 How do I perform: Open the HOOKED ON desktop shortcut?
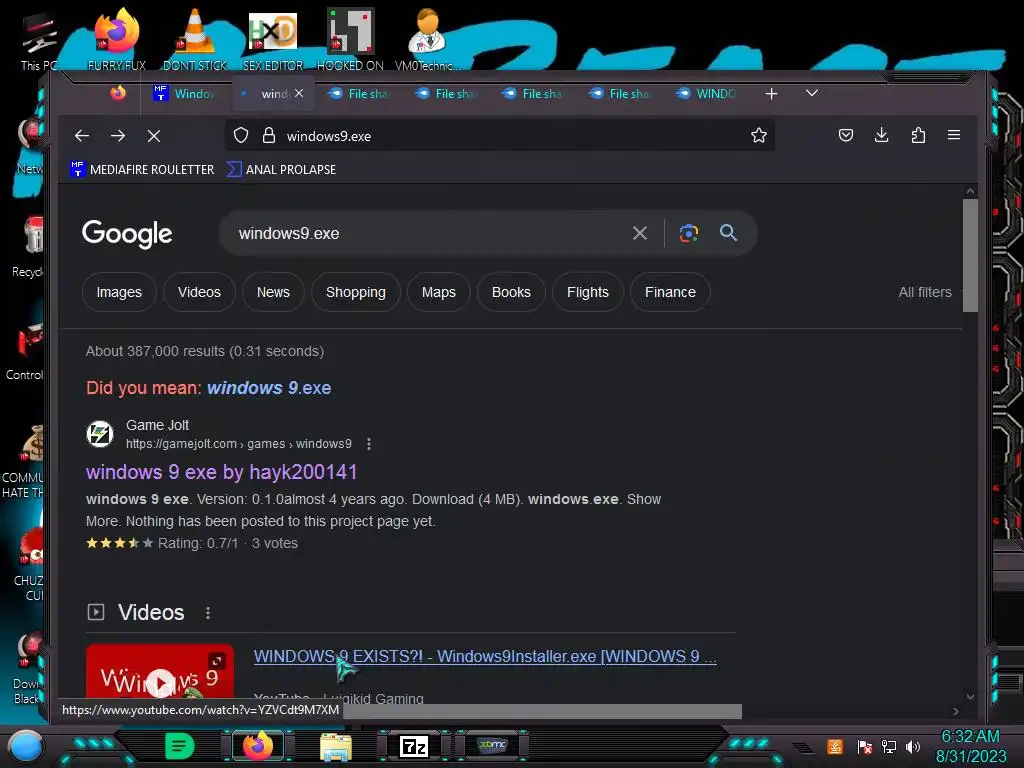(350, 39)
